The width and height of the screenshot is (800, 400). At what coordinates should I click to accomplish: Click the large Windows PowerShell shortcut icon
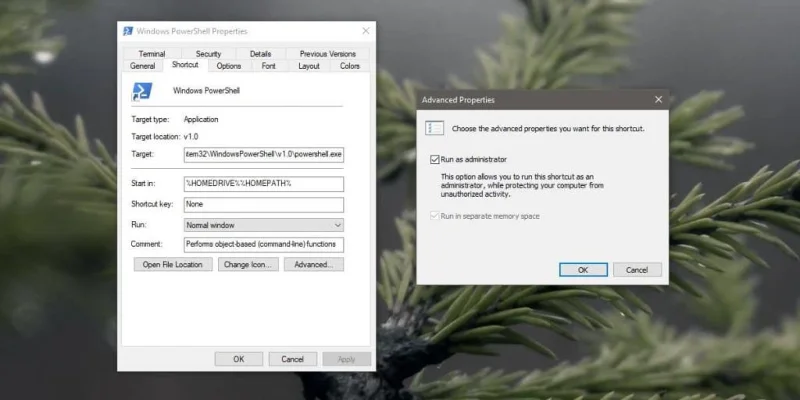(x=142, y=92)
